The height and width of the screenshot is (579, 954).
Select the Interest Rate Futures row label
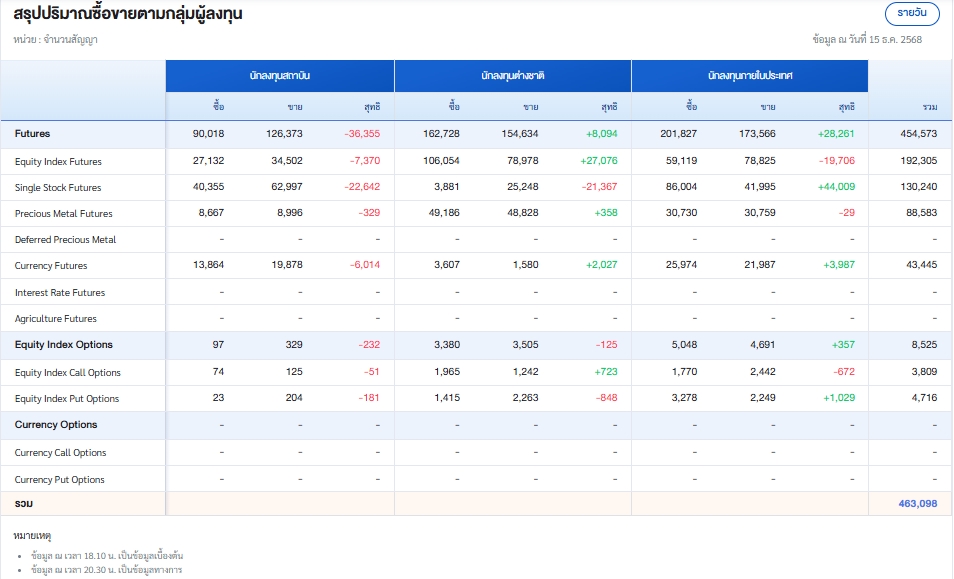[60, 293]
